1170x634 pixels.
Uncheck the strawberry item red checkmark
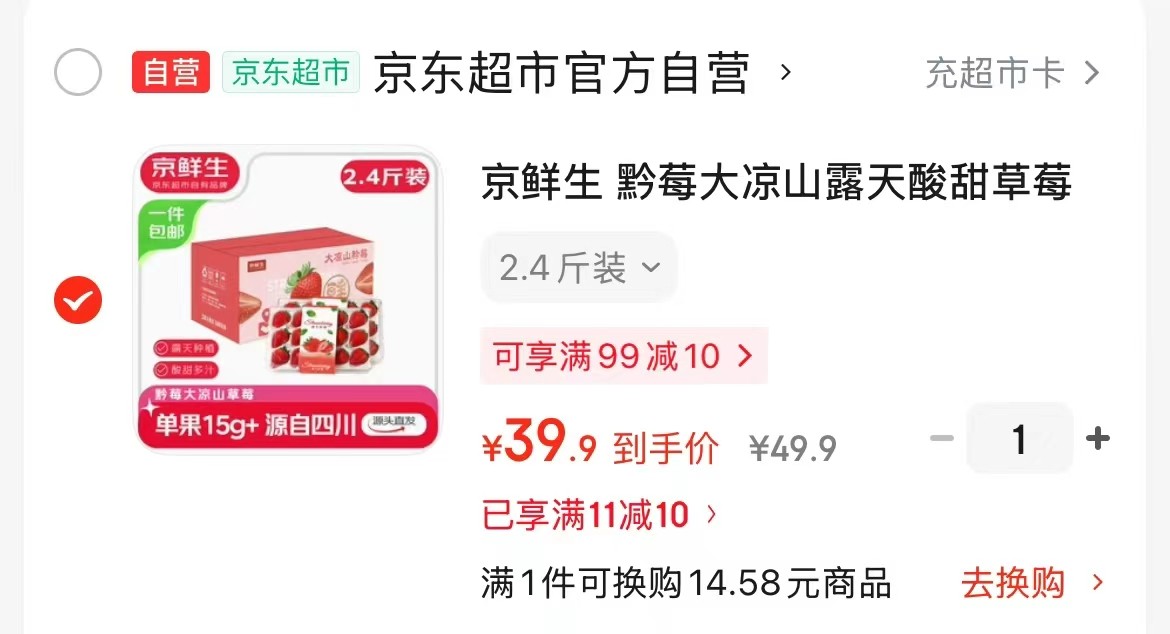pos(78,300)
